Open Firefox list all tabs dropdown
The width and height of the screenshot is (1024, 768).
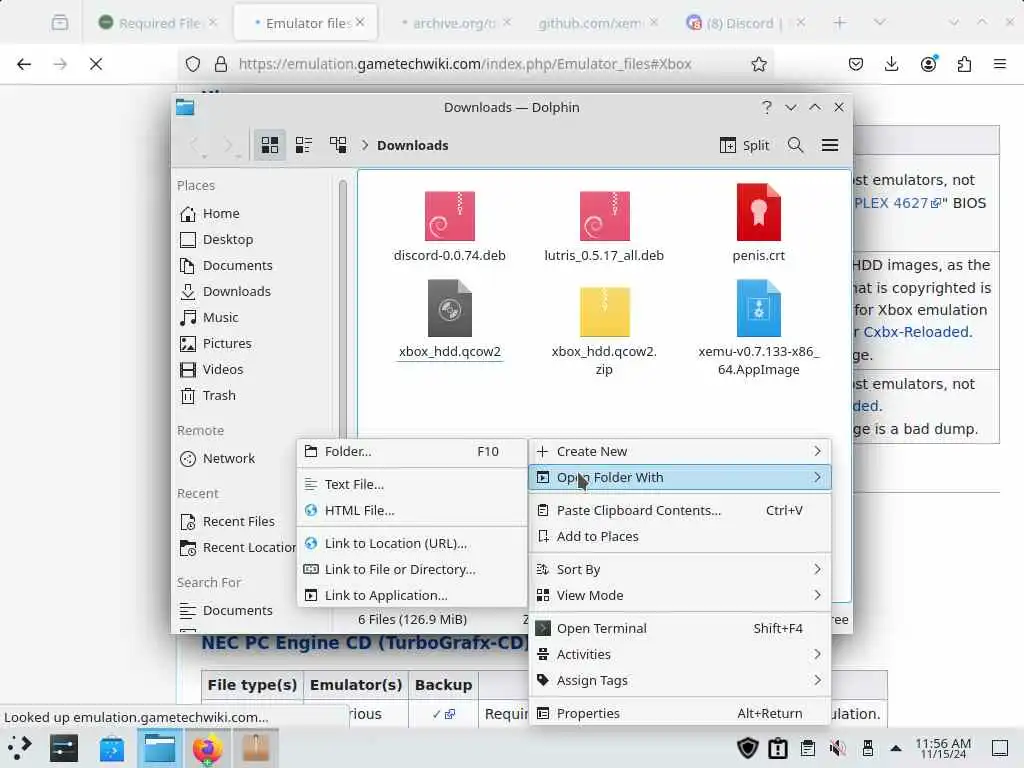(x=880, y=23)
